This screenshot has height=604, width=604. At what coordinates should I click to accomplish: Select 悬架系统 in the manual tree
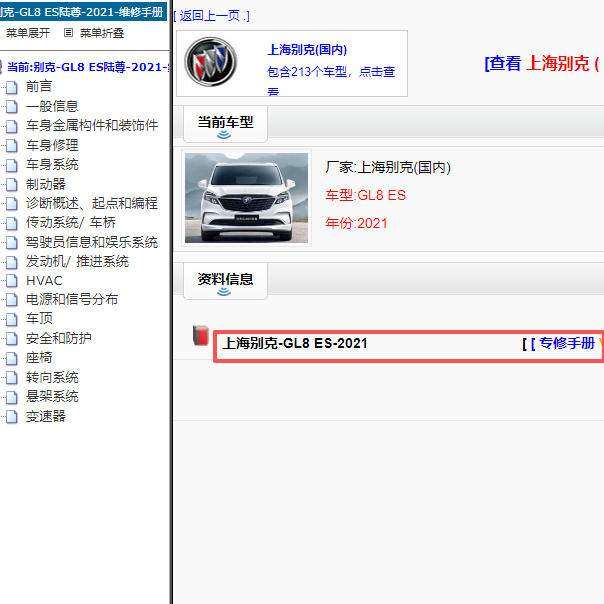(x=52, y=396)
